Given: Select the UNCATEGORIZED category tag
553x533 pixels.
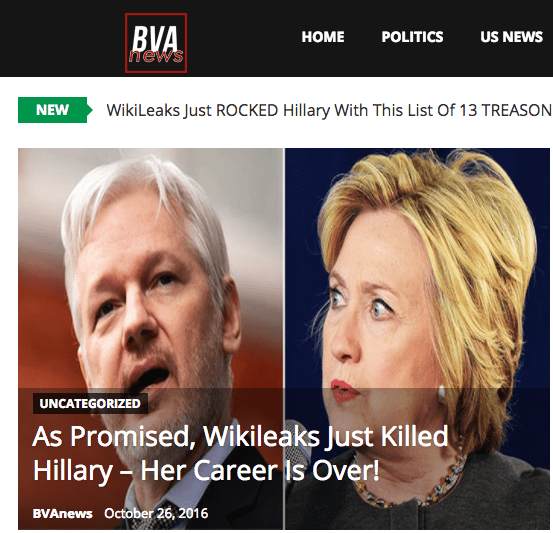Looking at the screenshot, I should (x=90, y=404).
